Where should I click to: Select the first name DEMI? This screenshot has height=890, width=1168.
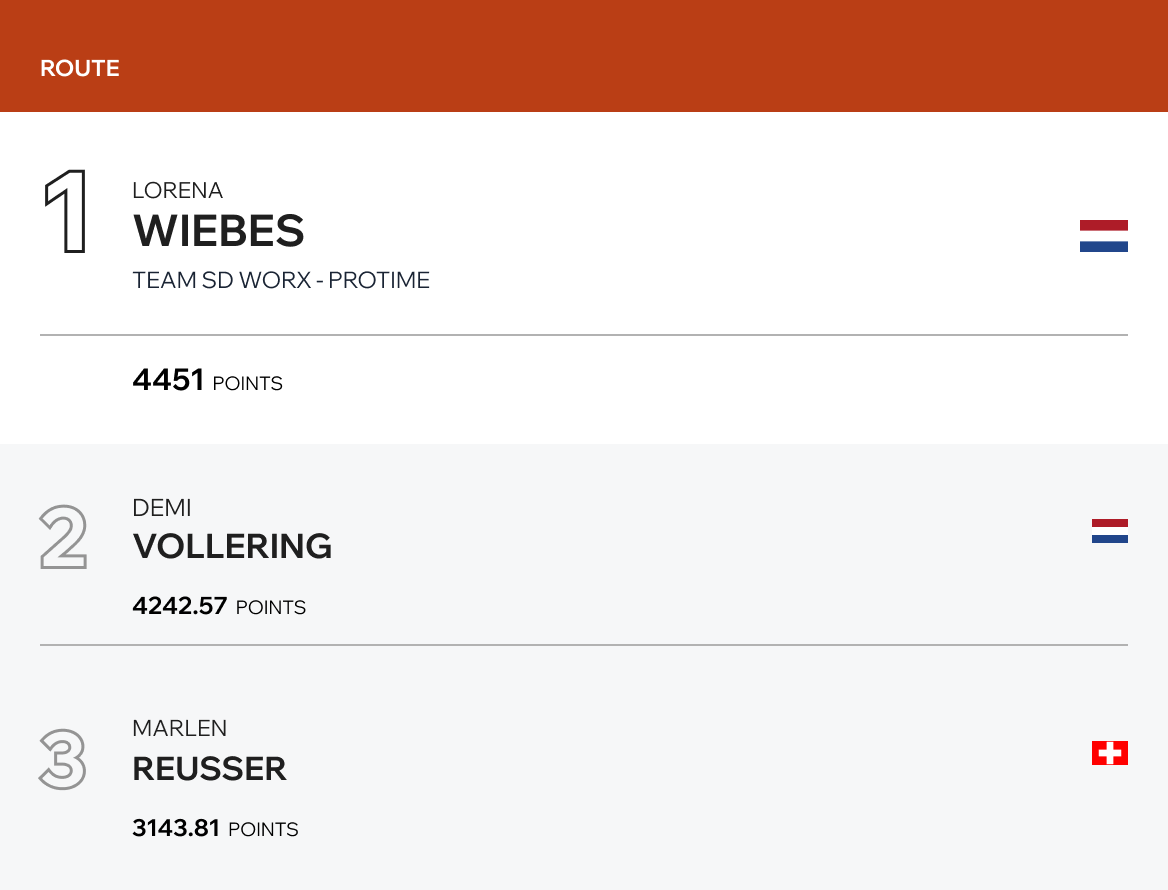[x=161, y=508]
